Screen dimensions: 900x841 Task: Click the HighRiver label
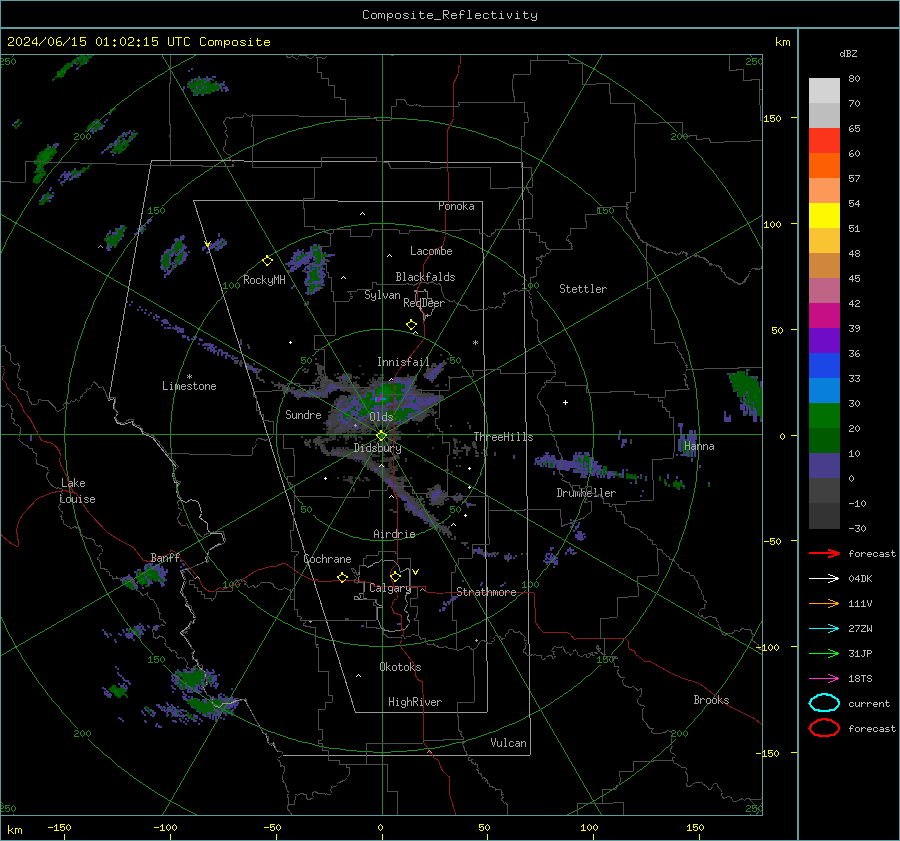415,702
